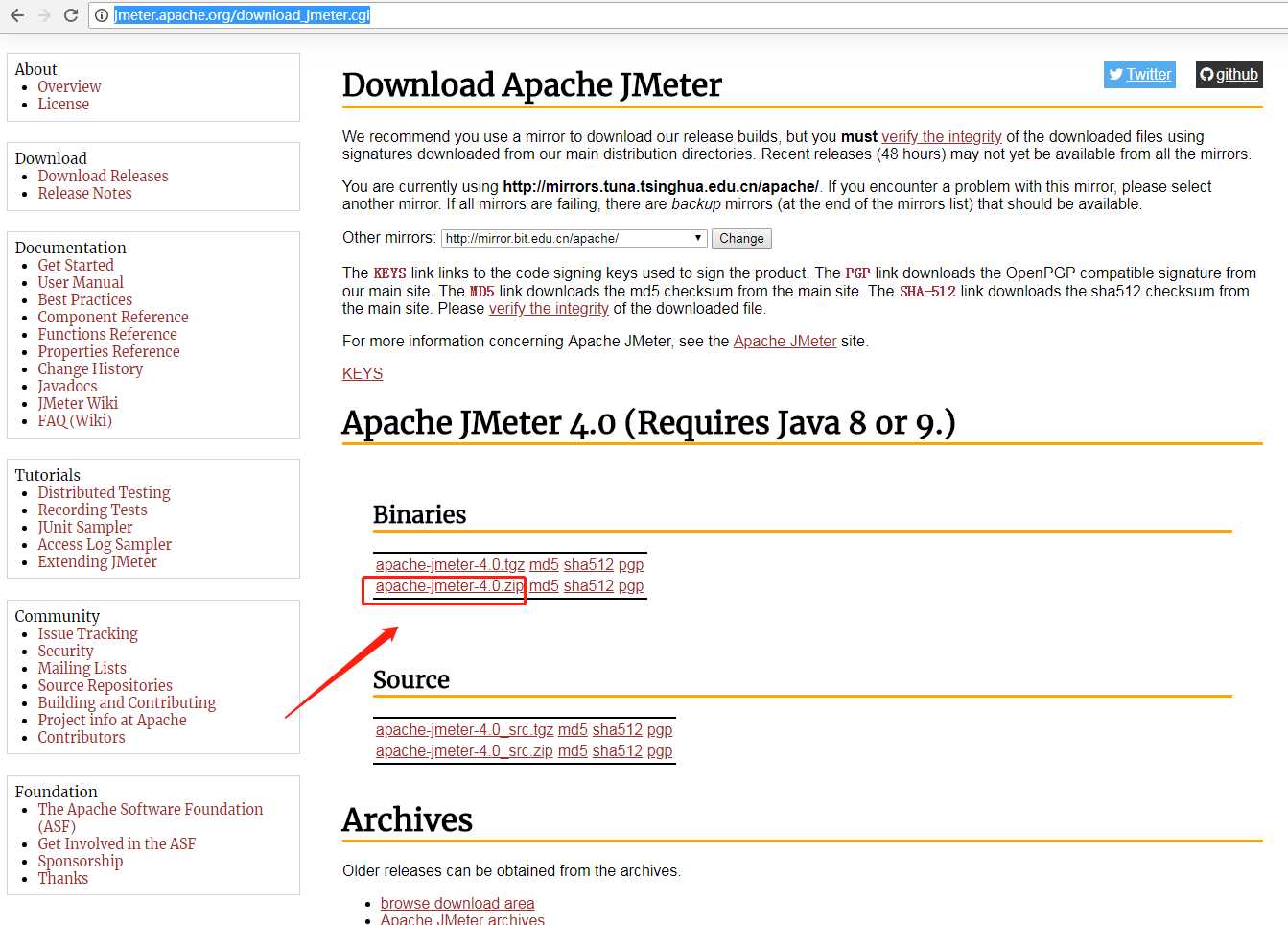Open md5 link for apache-jmeter-4.0.tgz
Image resolution: width=1288 pixels, height=925 pixels.
pyautogui.click(x=544, y=564)
